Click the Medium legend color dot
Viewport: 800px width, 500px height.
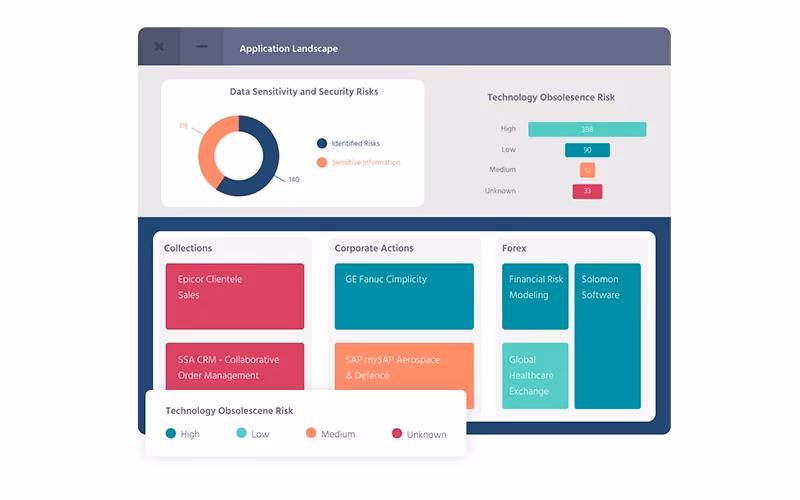(x=311, y=433)
